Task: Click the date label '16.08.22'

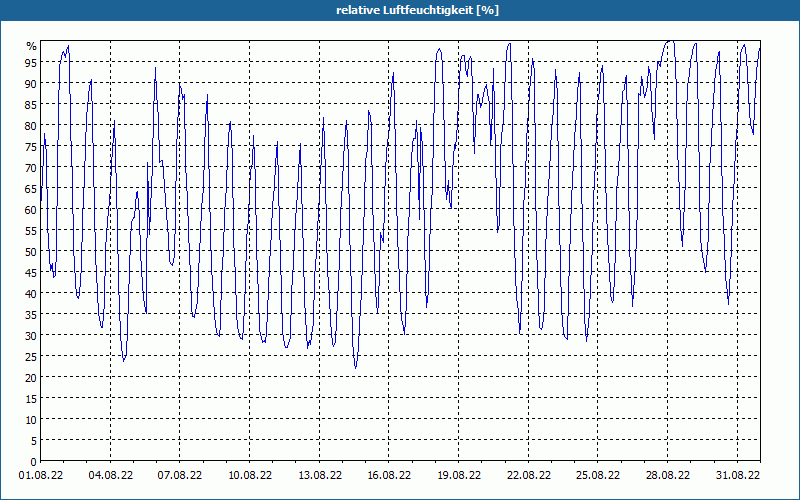Action: [x=389, y=475]
